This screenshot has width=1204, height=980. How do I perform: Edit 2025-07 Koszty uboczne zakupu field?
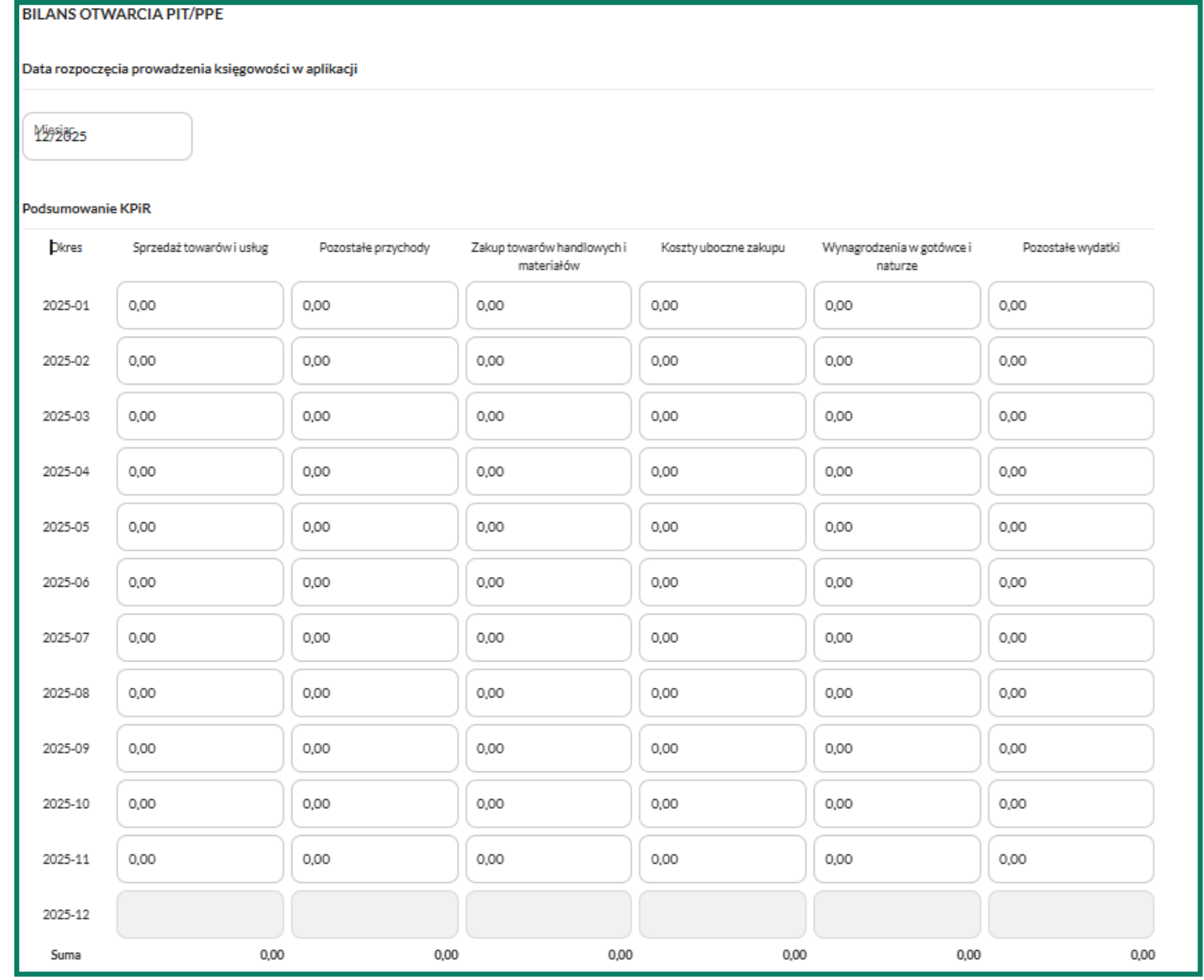(722, 637)
